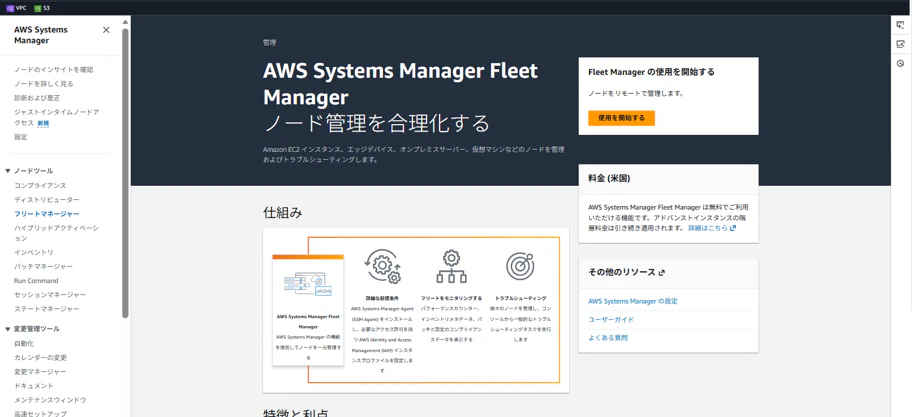Open ノードを詳しく見る in sidebar

click(x=44, y=84)
